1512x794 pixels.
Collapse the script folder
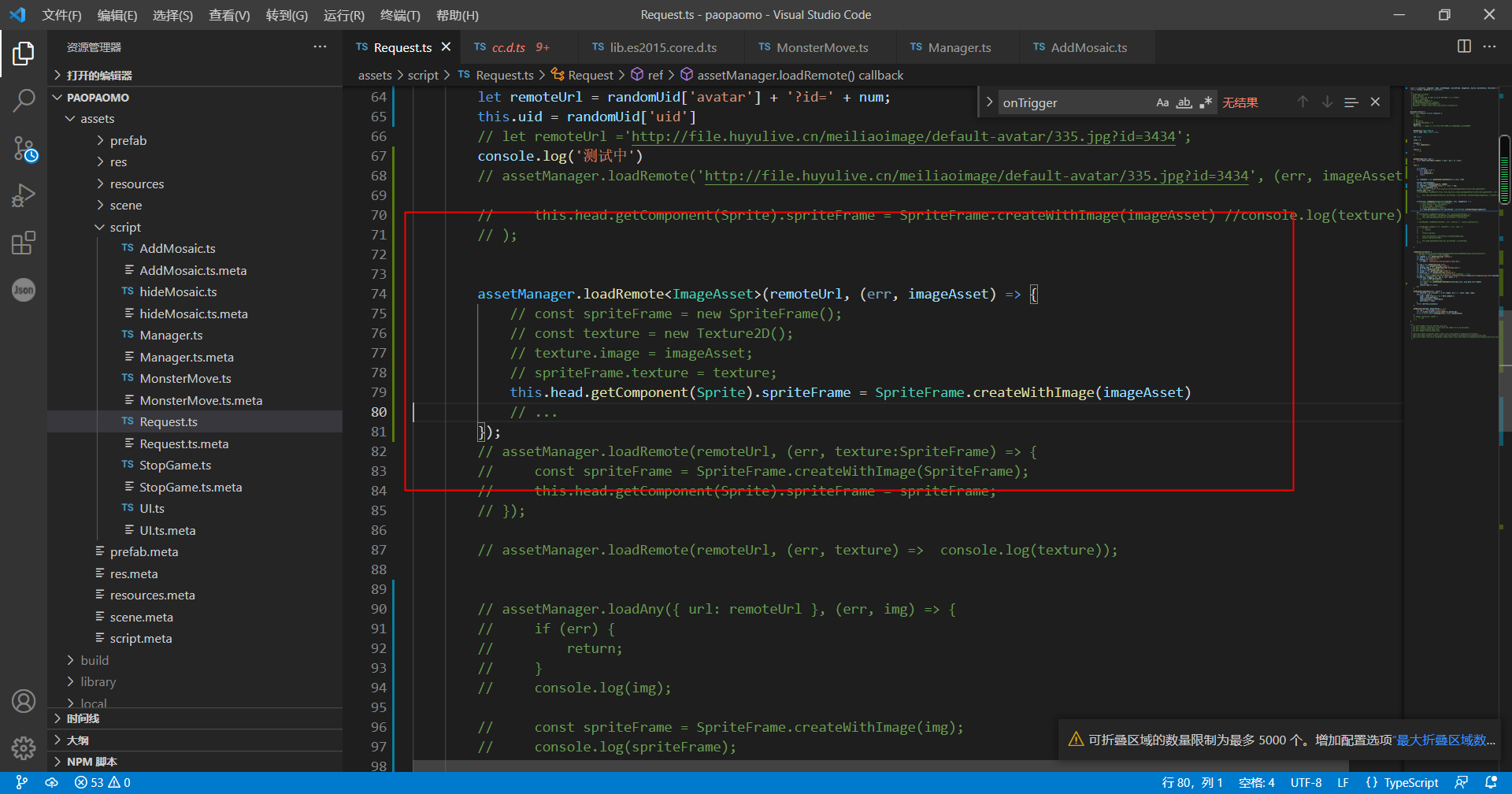pyautogui.click(x=124, y=227)
